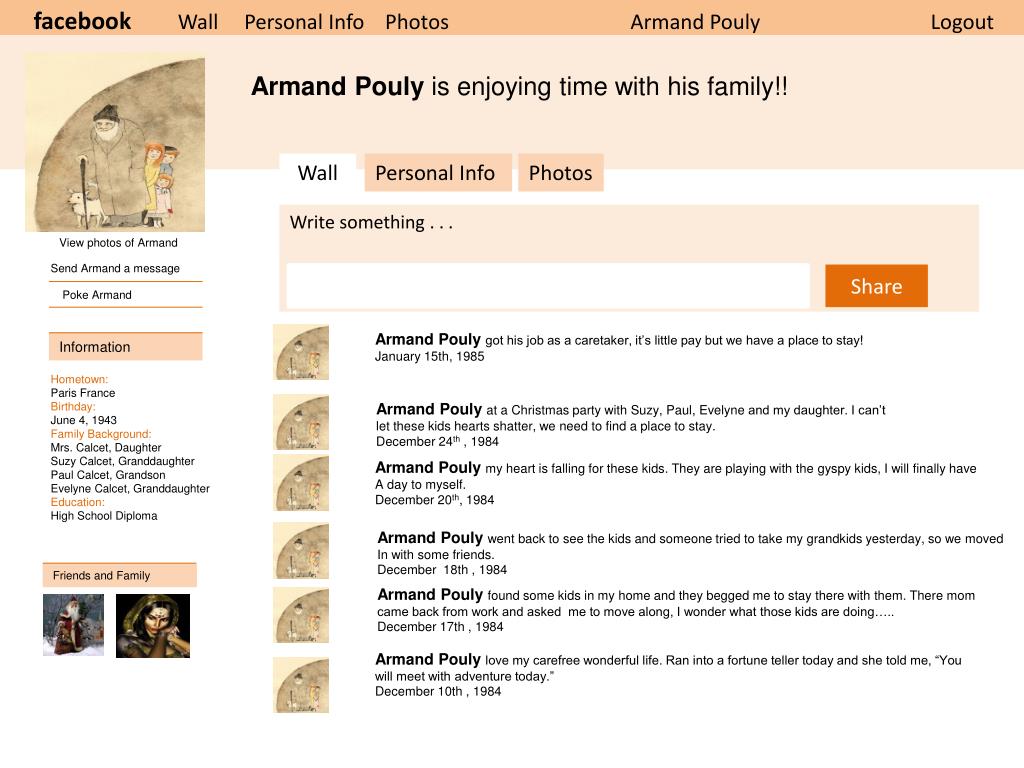Open Armand's large profile picture

(x=115, y=142)
